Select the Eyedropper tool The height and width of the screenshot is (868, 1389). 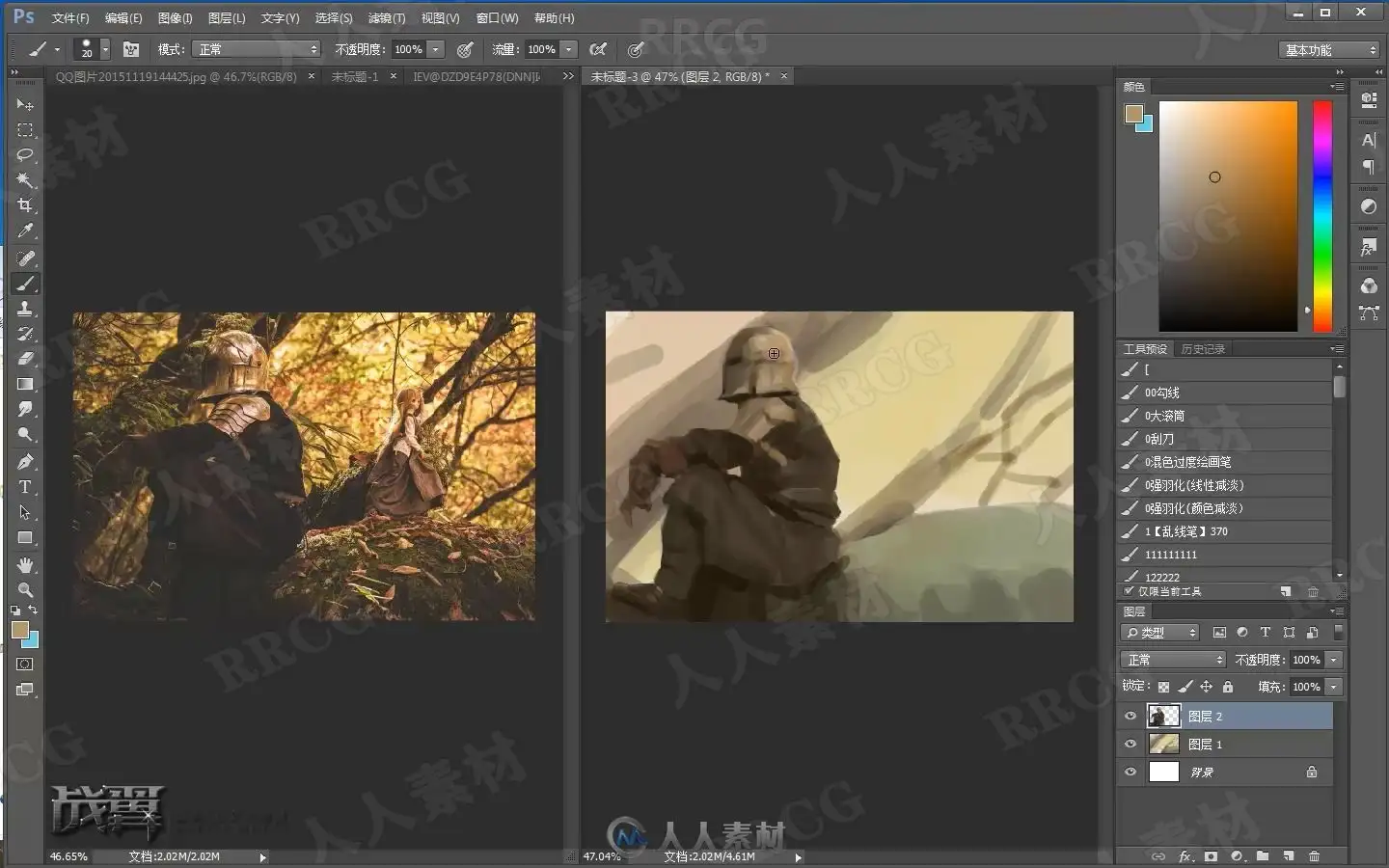click(x=25, y=231)
